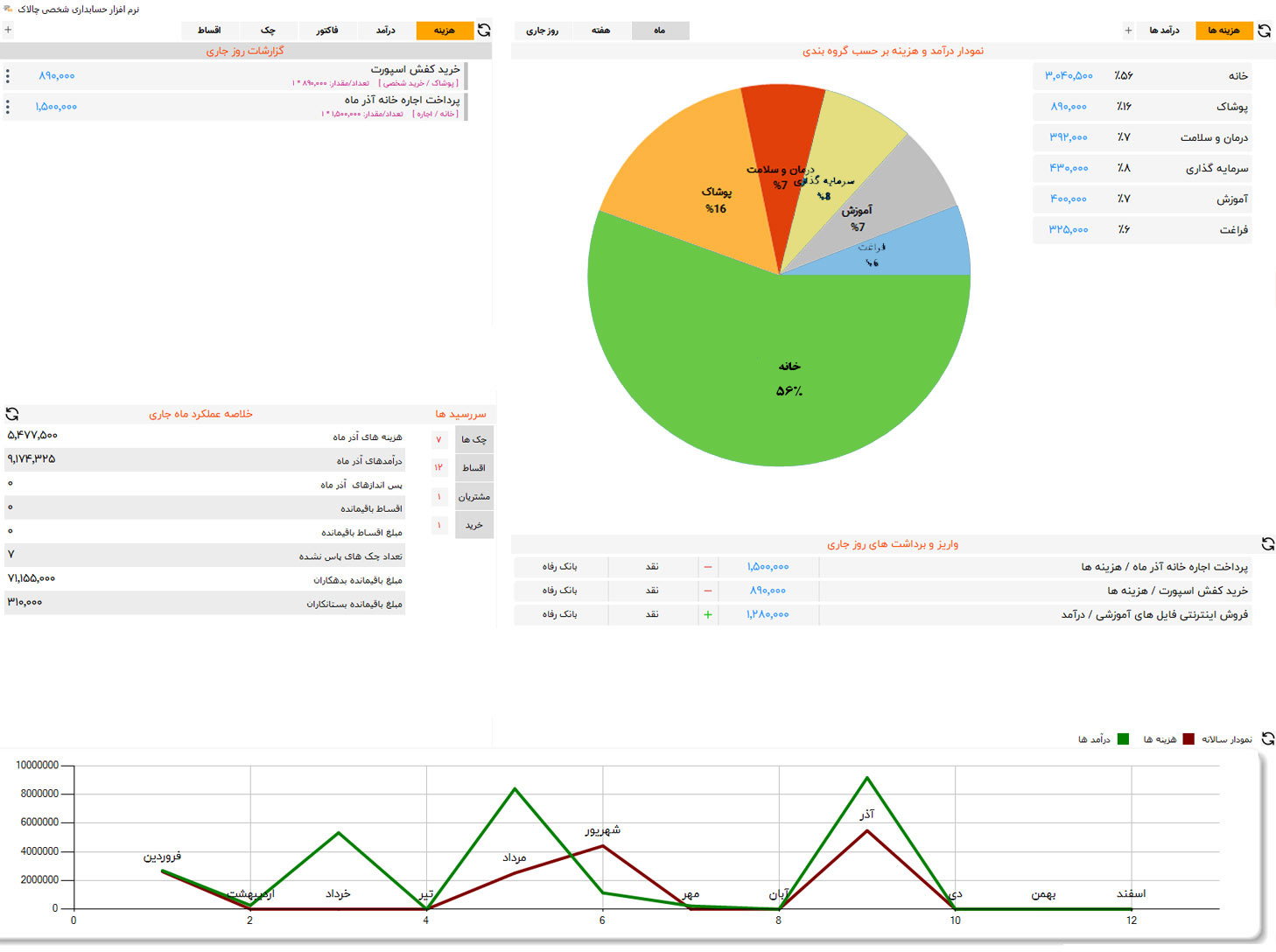Click درآمدهای آذر ماه summary row
Screen dimensions: 1276x952
205,459
